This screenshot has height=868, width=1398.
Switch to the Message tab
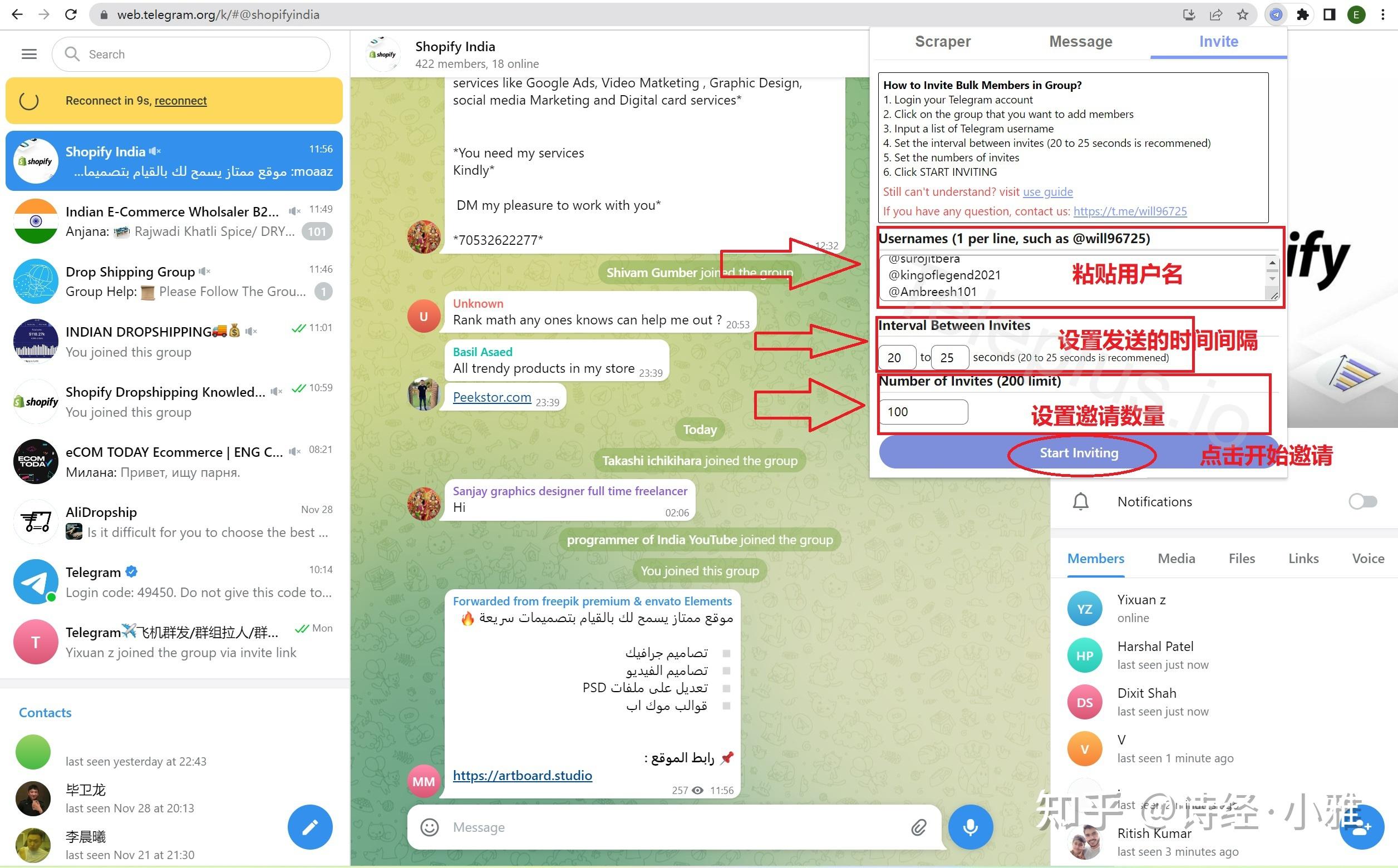point(1080,41)
